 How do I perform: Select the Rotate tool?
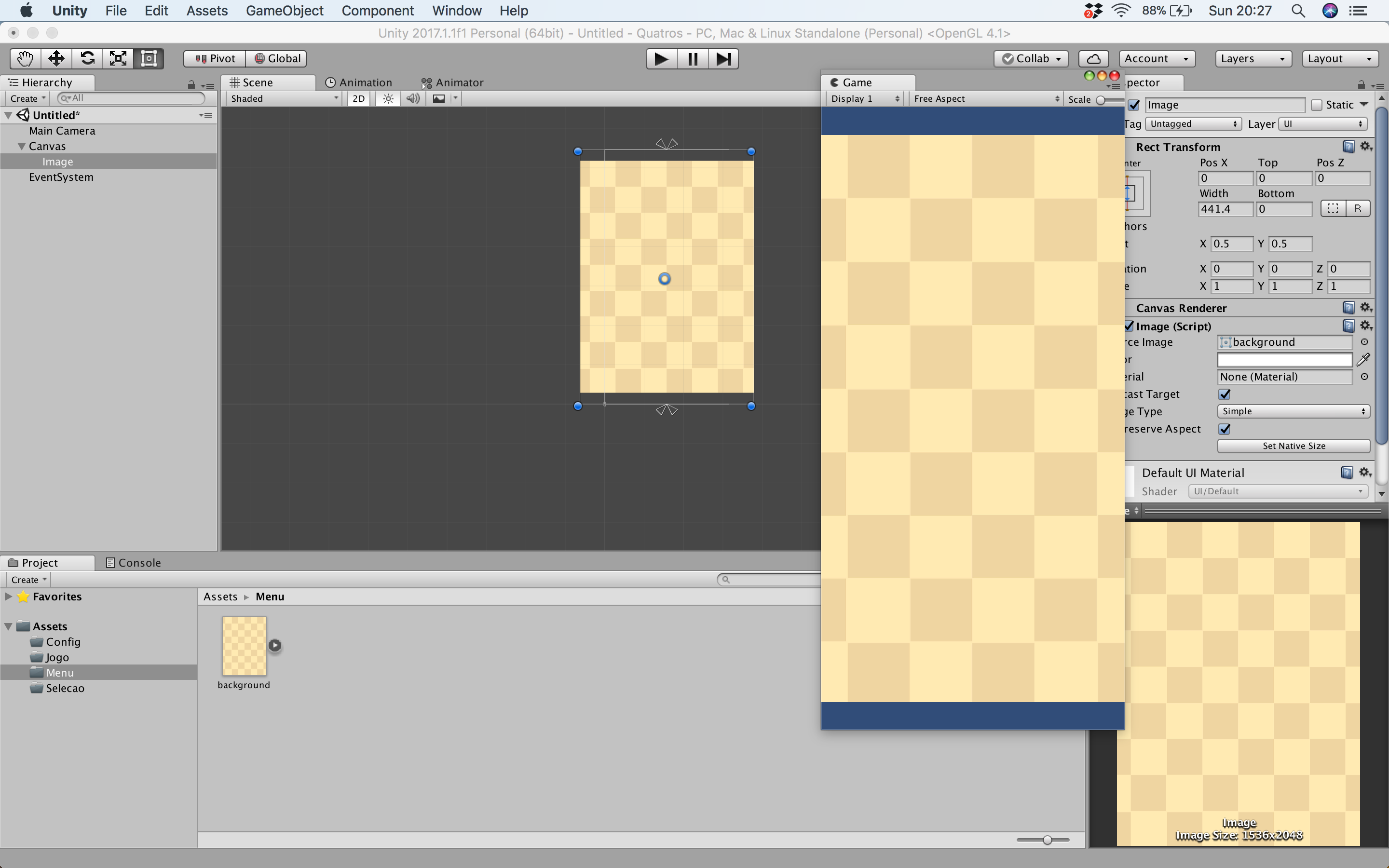(x=87, y=58)
